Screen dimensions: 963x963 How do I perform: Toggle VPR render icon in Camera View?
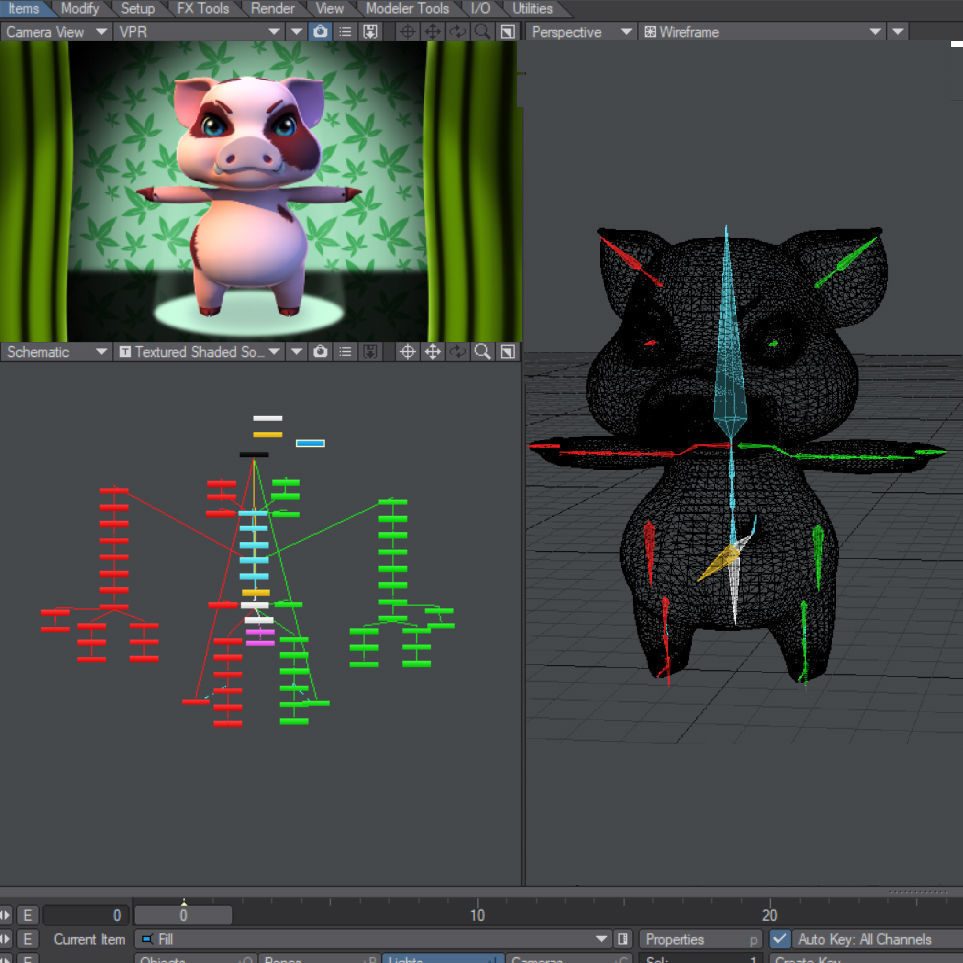pyautogui.click(x=320, y=32)
